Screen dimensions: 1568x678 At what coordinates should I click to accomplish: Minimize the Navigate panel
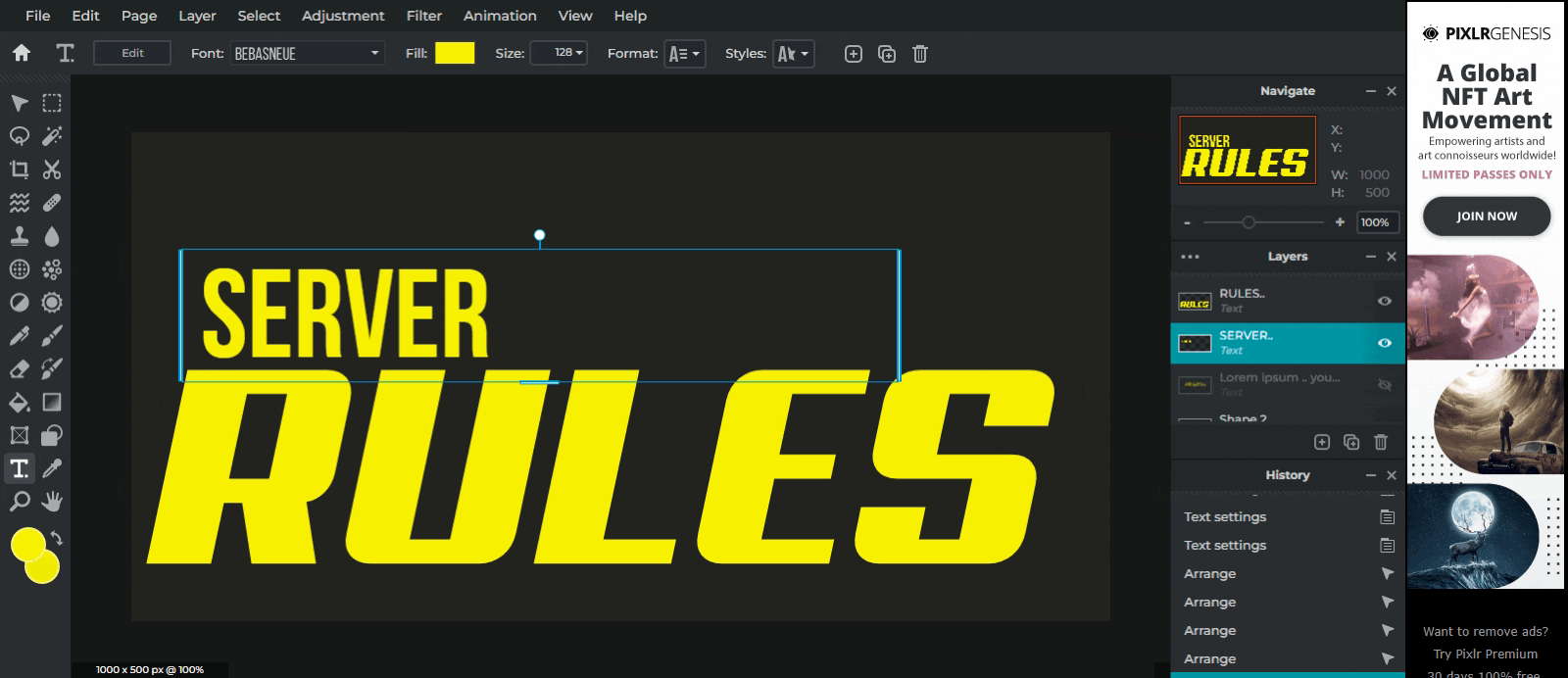click(1371, 91)
